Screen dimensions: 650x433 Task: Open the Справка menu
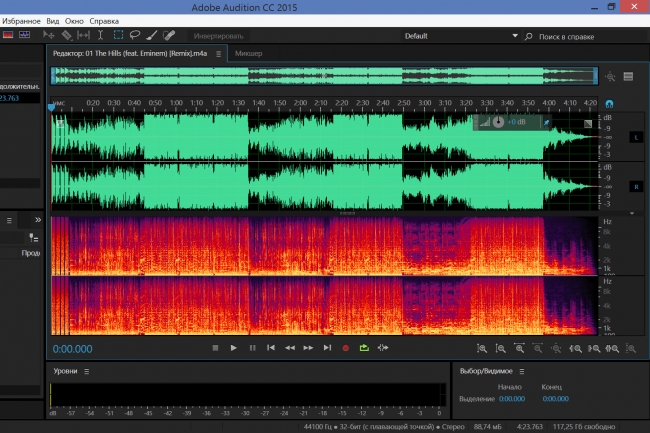[104, 21]
